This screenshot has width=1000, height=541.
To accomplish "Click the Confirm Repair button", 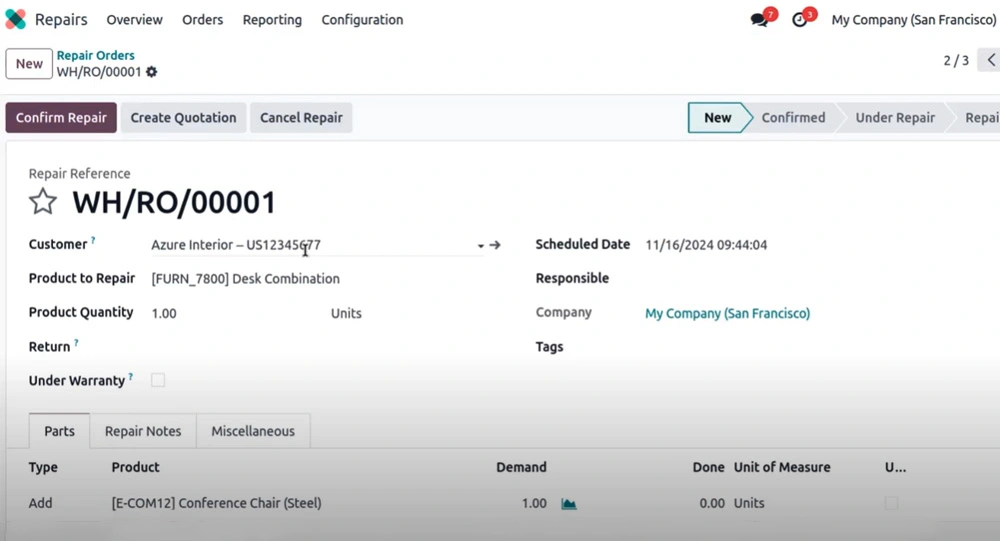I will tap(61, 117).
